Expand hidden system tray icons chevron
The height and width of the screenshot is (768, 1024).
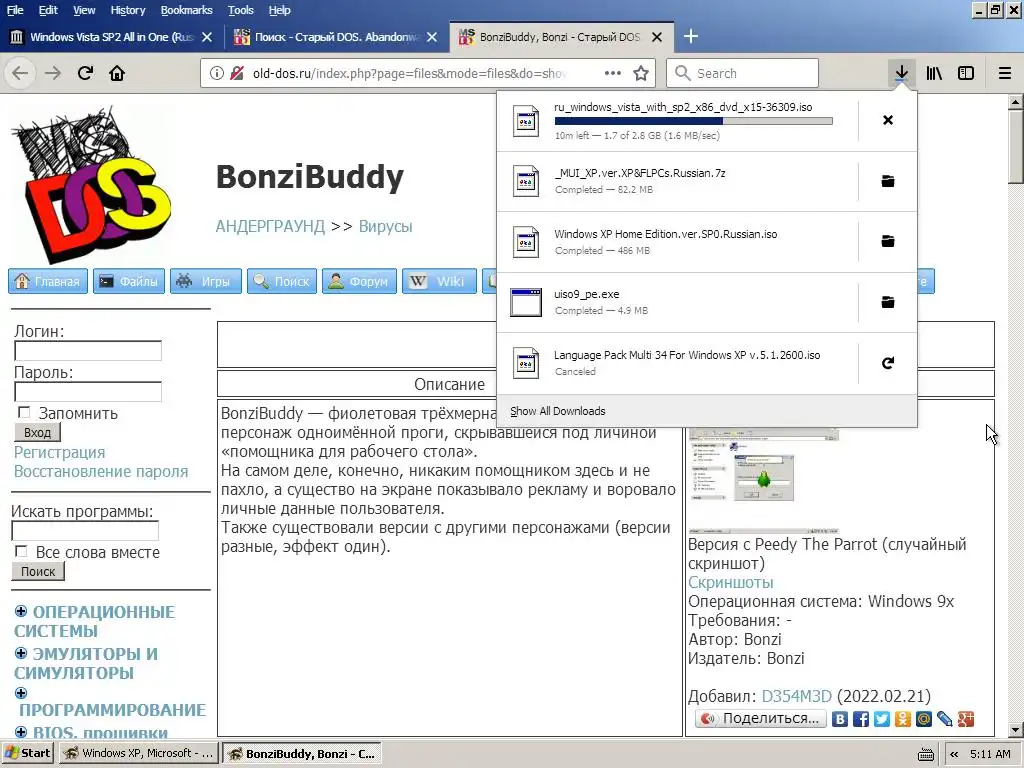click(x=954, y=754)
